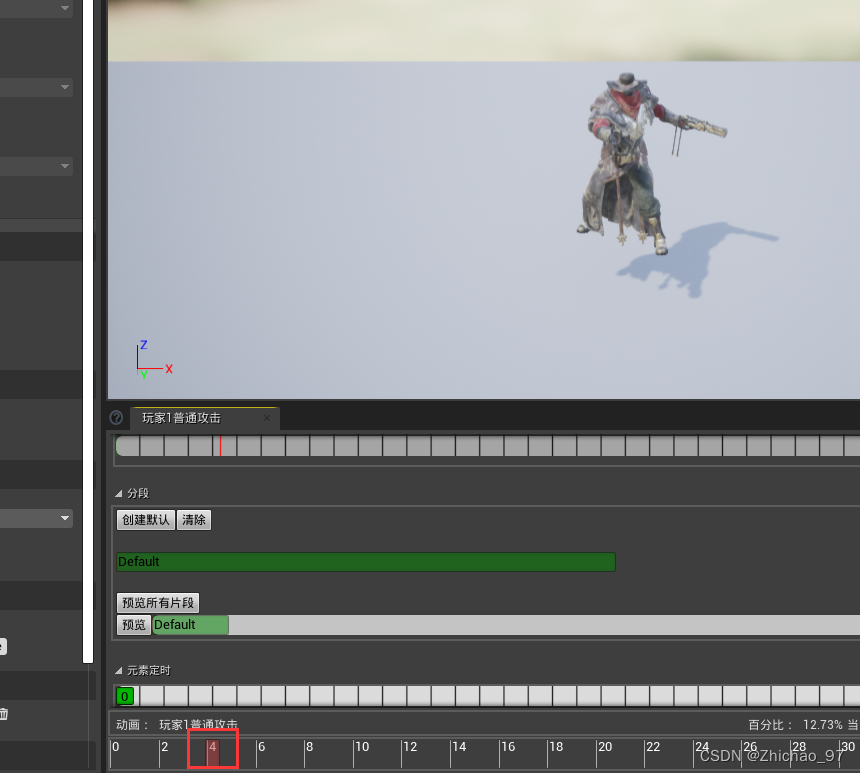Select the 玩家1普通攻击 montage tab

pos(204,419)
